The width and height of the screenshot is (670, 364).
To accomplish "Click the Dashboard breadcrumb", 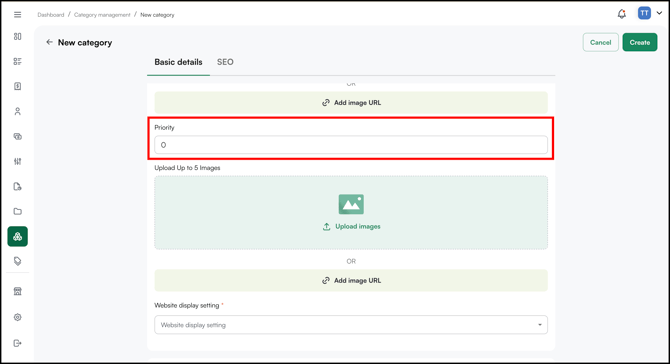I will (x=50, y=15).
